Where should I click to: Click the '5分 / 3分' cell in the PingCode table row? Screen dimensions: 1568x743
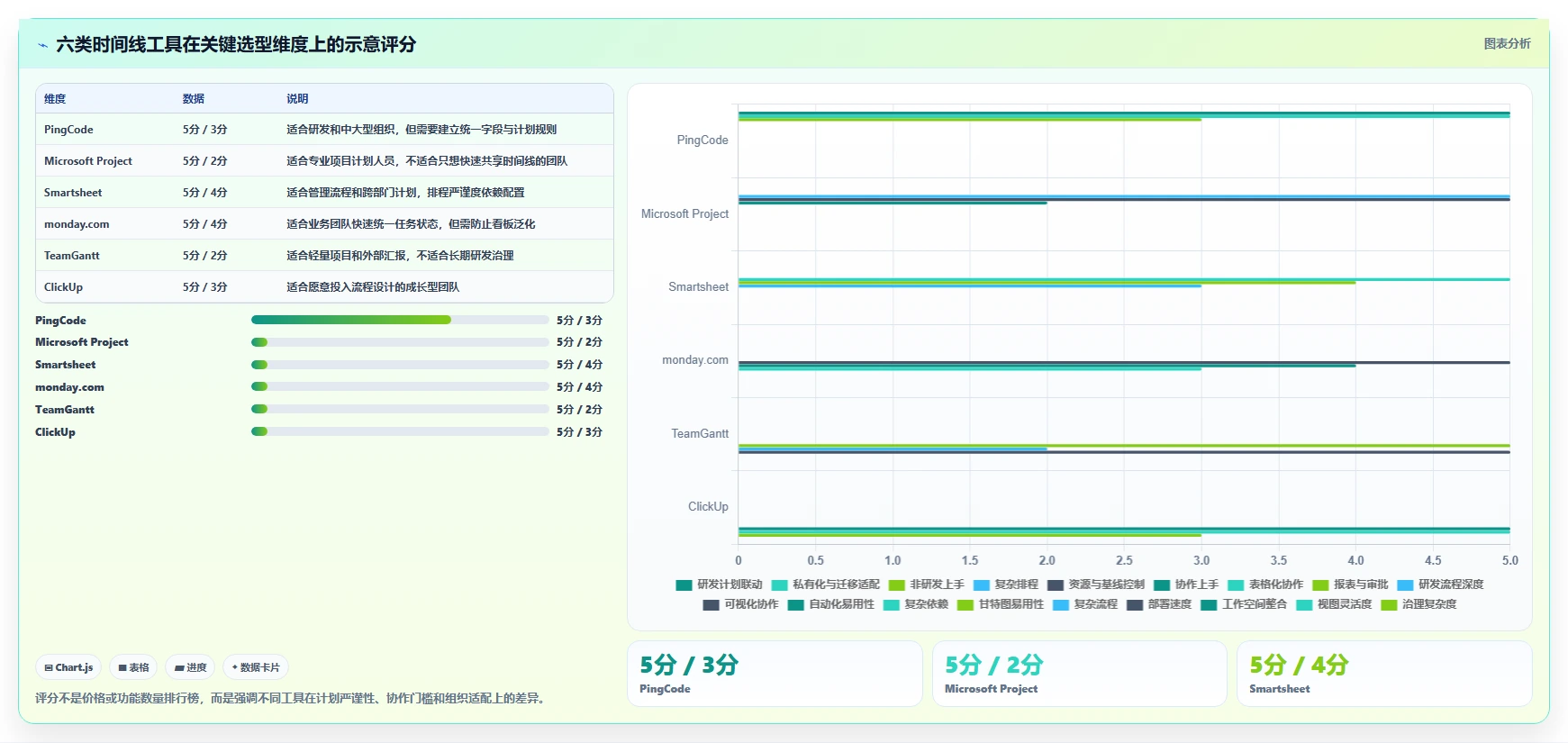(205, 130)
